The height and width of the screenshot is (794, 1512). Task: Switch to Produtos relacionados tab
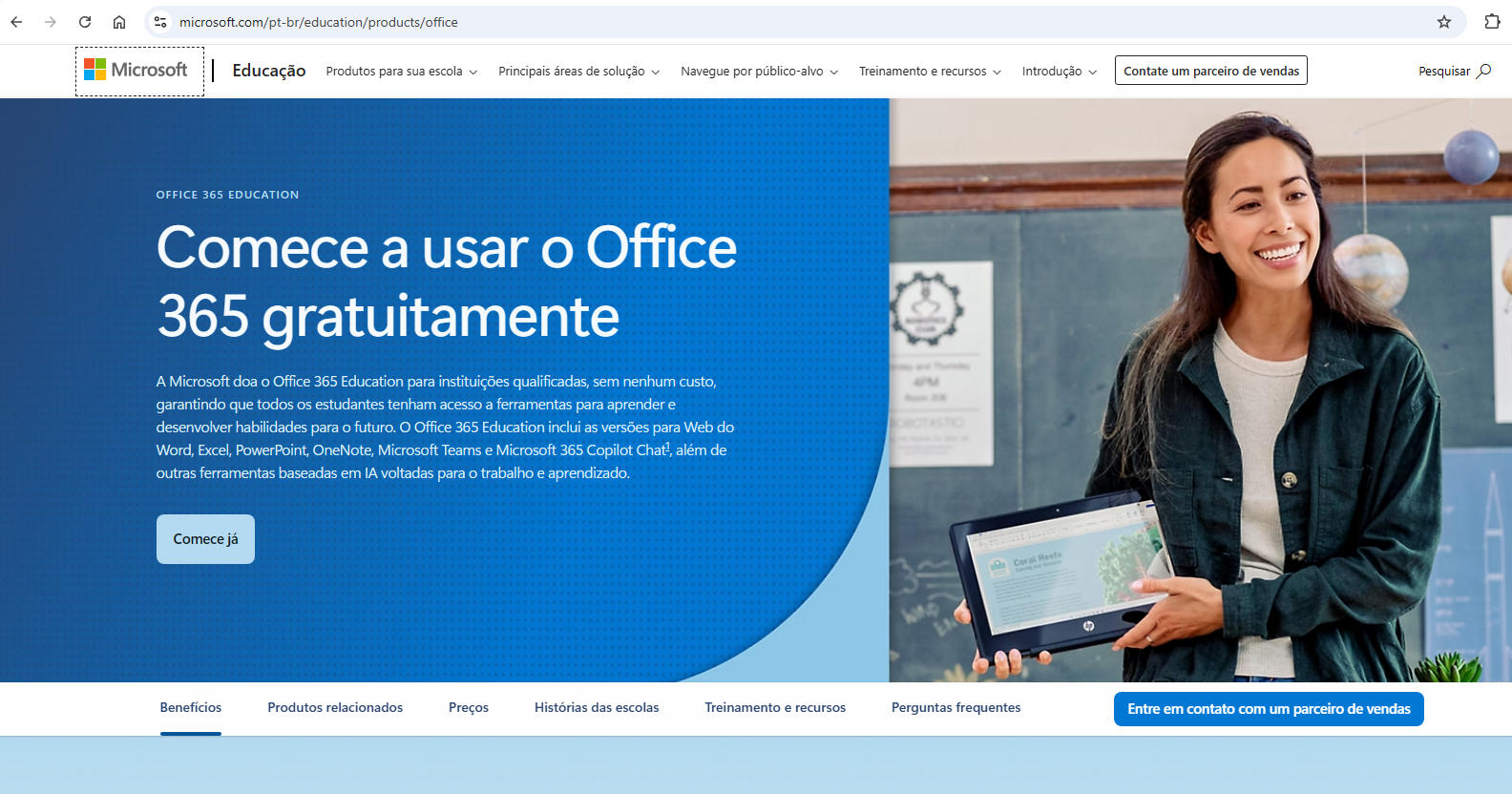coord(335,708)
